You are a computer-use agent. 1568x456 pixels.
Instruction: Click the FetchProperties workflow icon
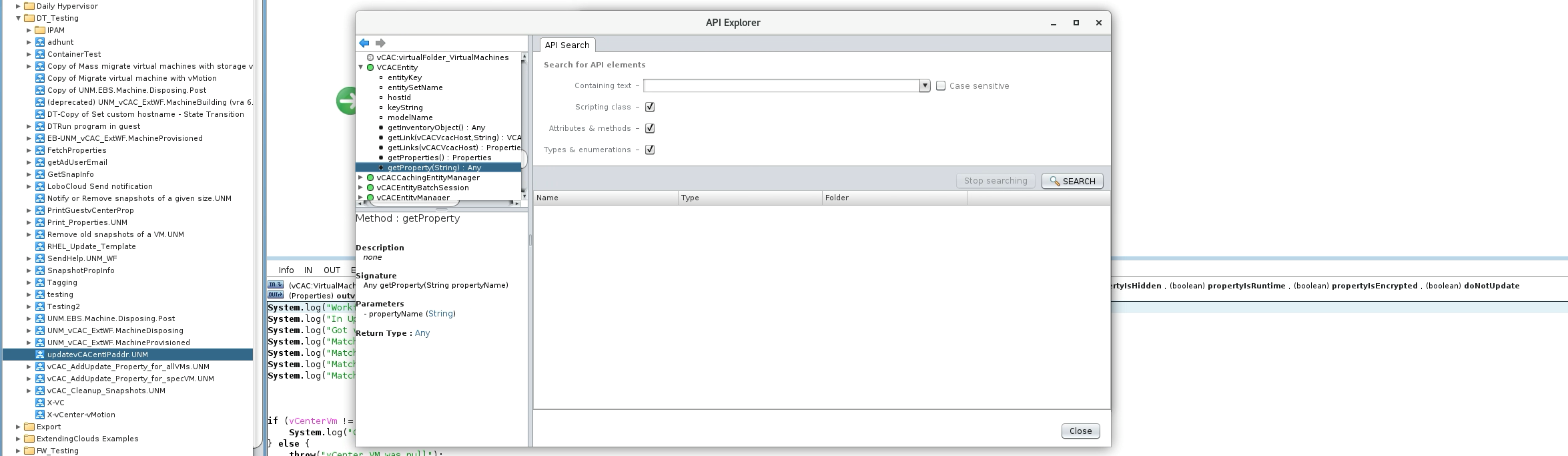tap(39, 150)
